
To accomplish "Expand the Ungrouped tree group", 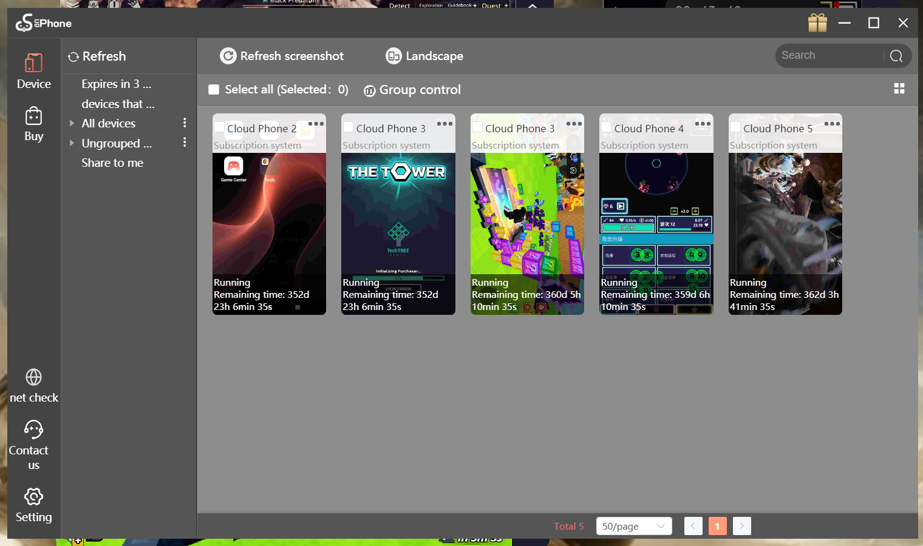I will [72, 143].
